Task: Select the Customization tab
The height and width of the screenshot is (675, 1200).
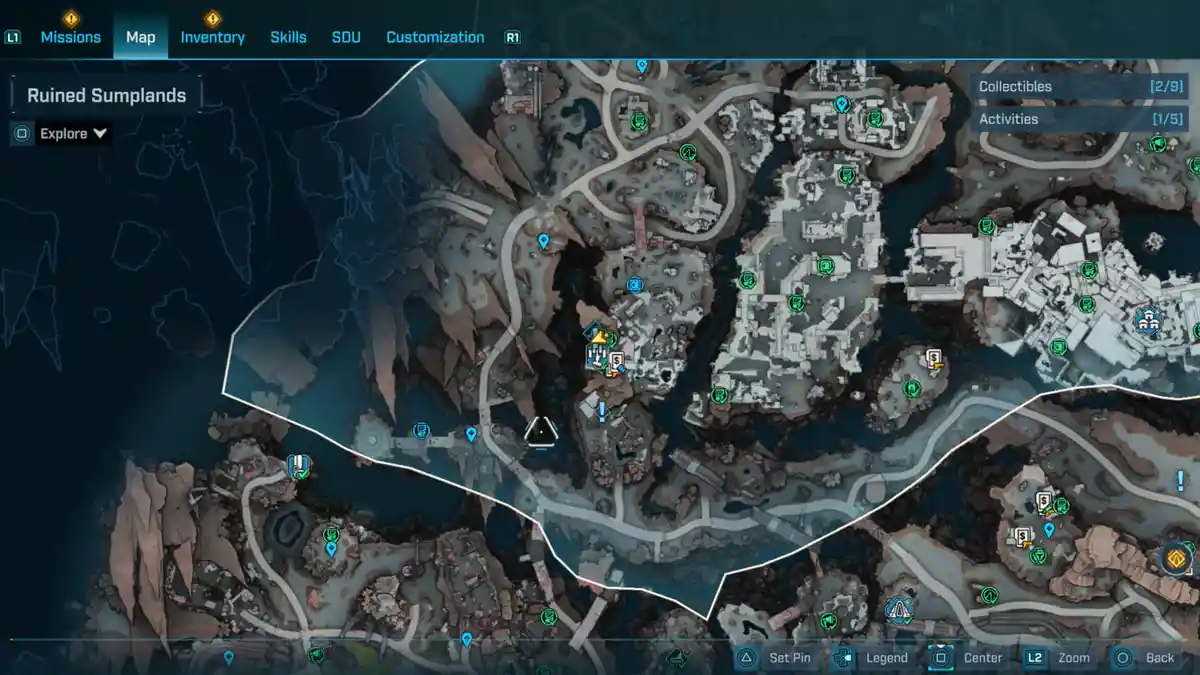Action: pyautogui.click(x=435, y=37)
